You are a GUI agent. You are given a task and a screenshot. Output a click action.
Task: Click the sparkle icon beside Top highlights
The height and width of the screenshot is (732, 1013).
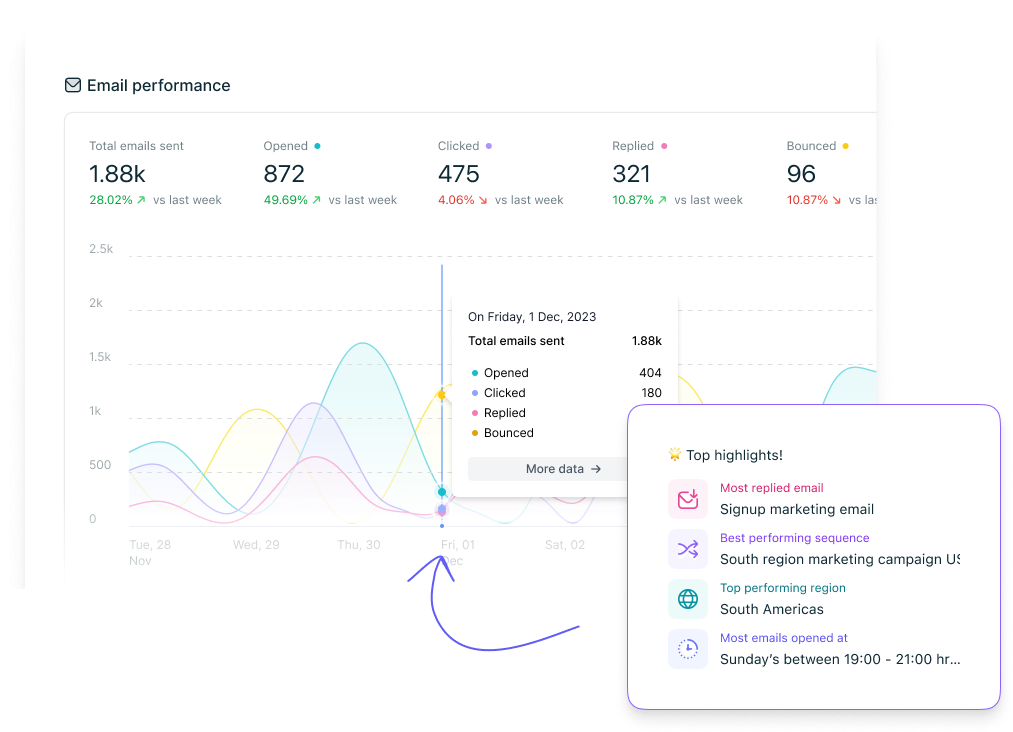point(675,455)
